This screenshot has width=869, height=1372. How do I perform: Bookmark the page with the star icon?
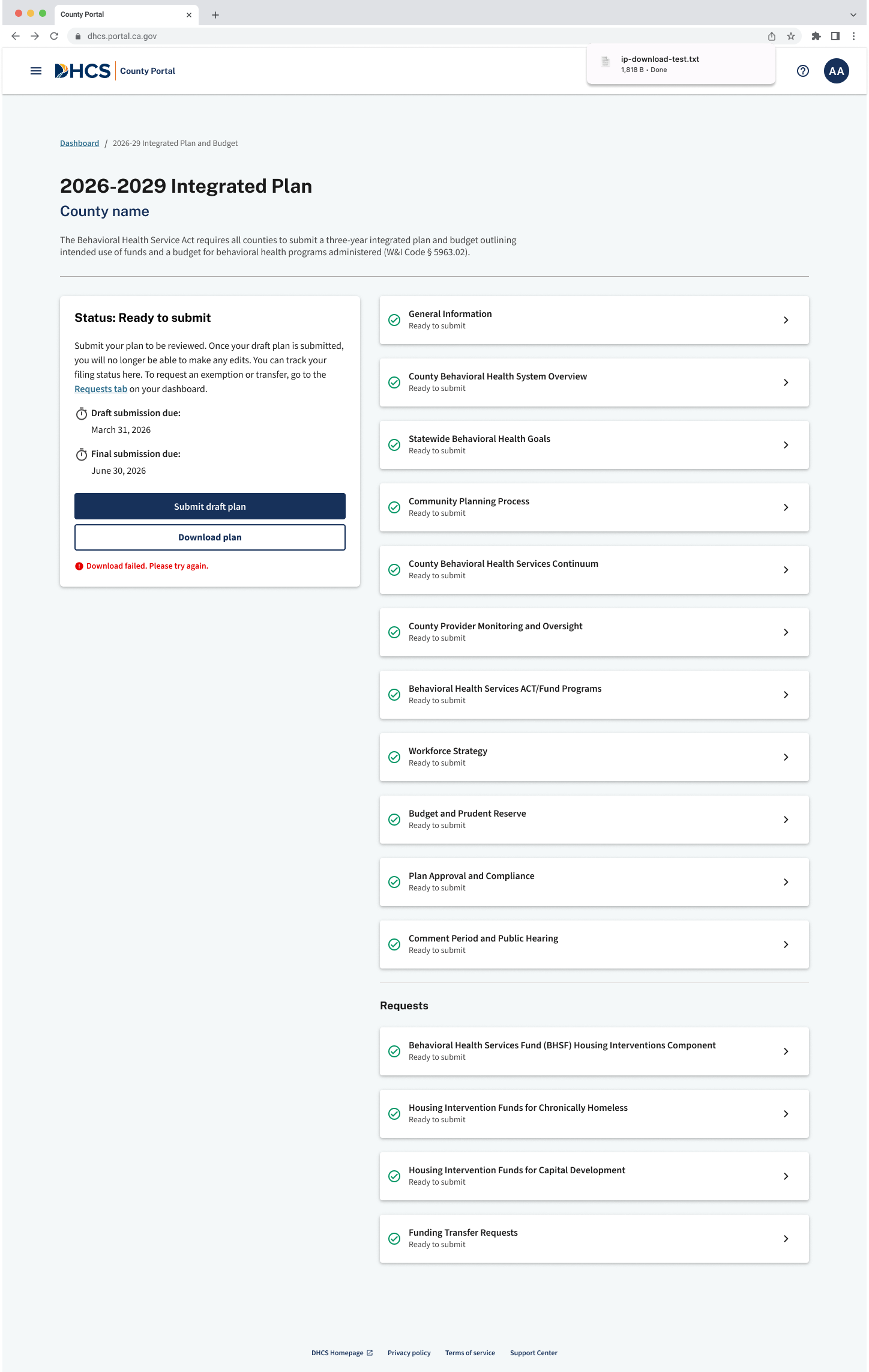click(791, 36)
